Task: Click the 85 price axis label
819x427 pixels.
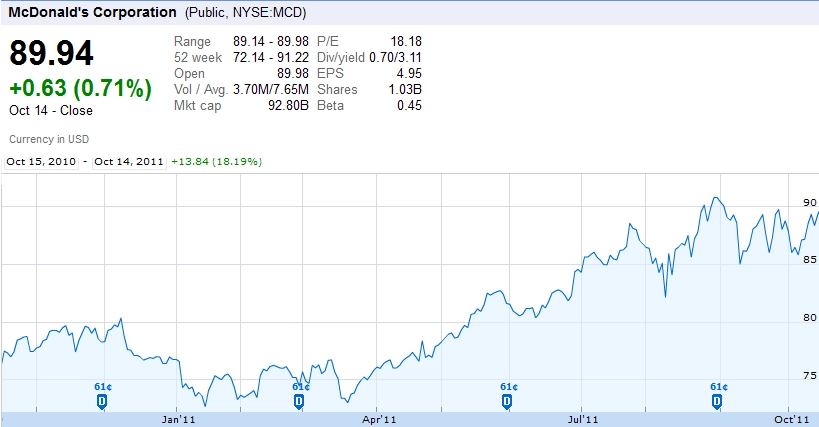Action: point(810,259)
